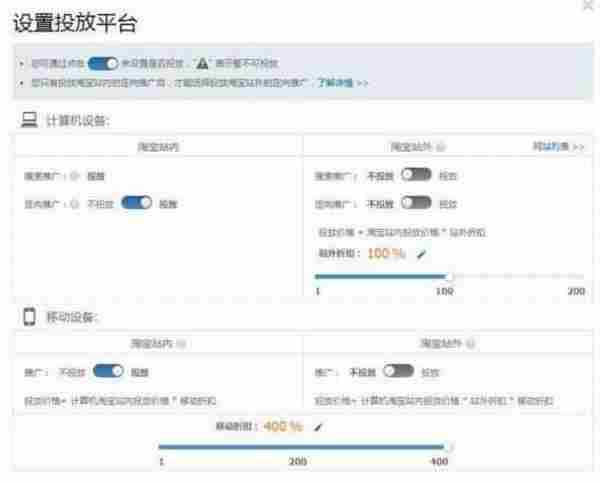Enable computer 淘宝站外 搜索推广 toggle

coord(415,175)
